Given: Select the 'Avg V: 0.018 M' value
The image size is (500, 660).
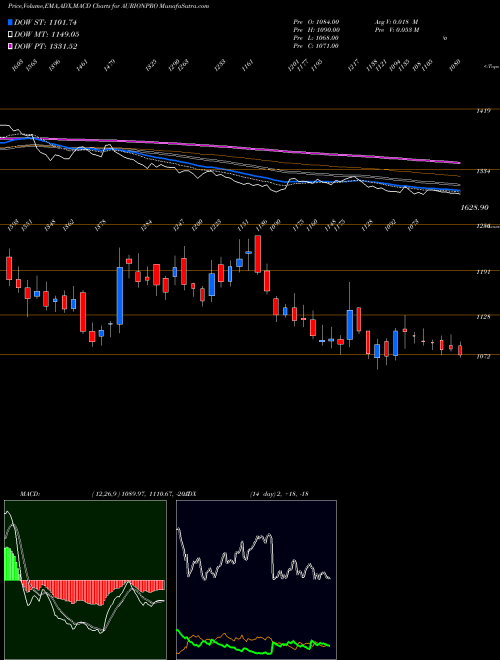Looking at the screenshot, I should tap(396, 22).
